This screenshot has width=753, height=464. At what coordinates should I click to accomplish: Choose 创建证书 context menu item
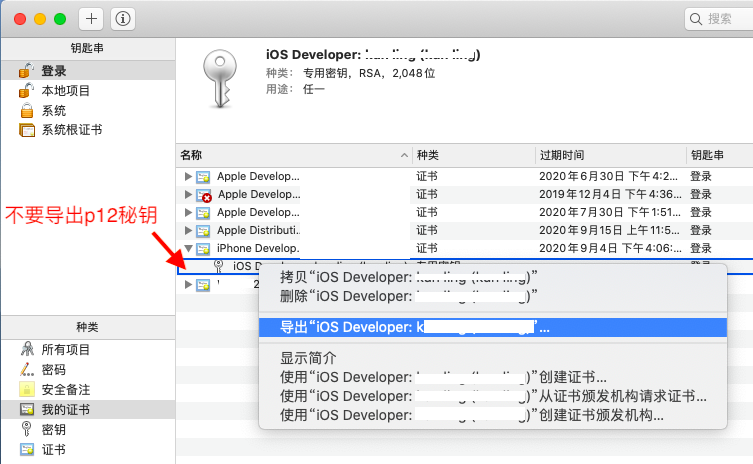click(493, 377)
